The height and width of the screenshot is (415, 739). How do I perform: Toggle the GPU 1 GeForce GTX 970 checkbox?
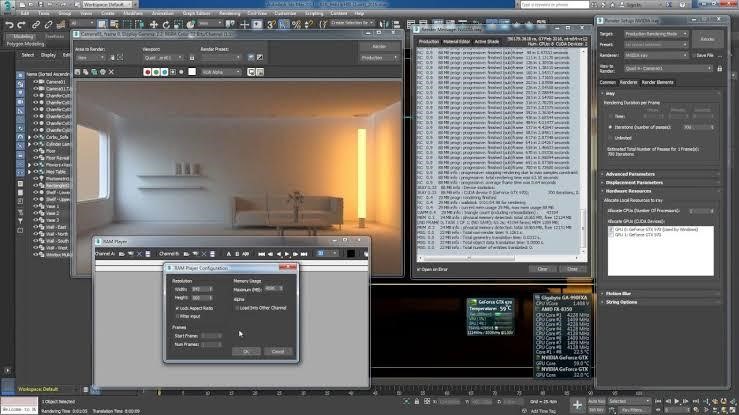tap(611, 235)
